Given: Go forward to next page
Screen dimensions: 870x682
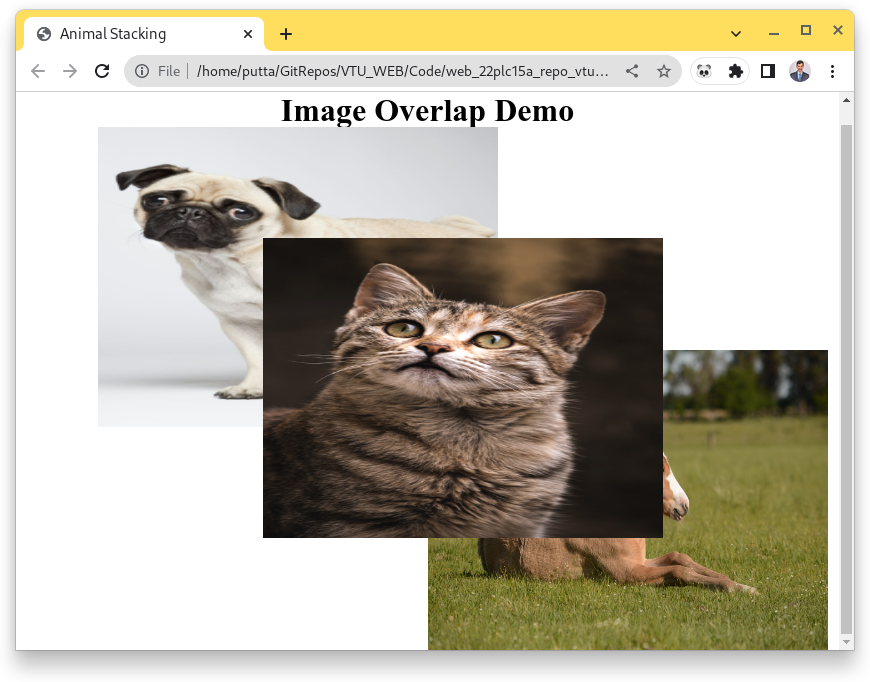Looking at the screenshot, I should tap(70, 71).
